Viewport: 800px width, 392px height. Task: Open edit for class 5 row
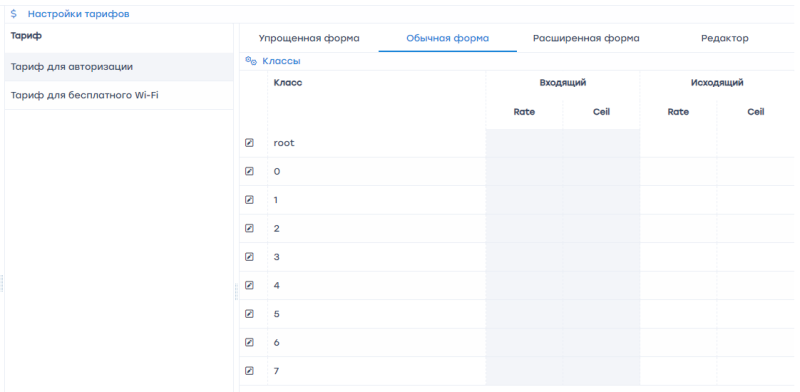(249, 314)
